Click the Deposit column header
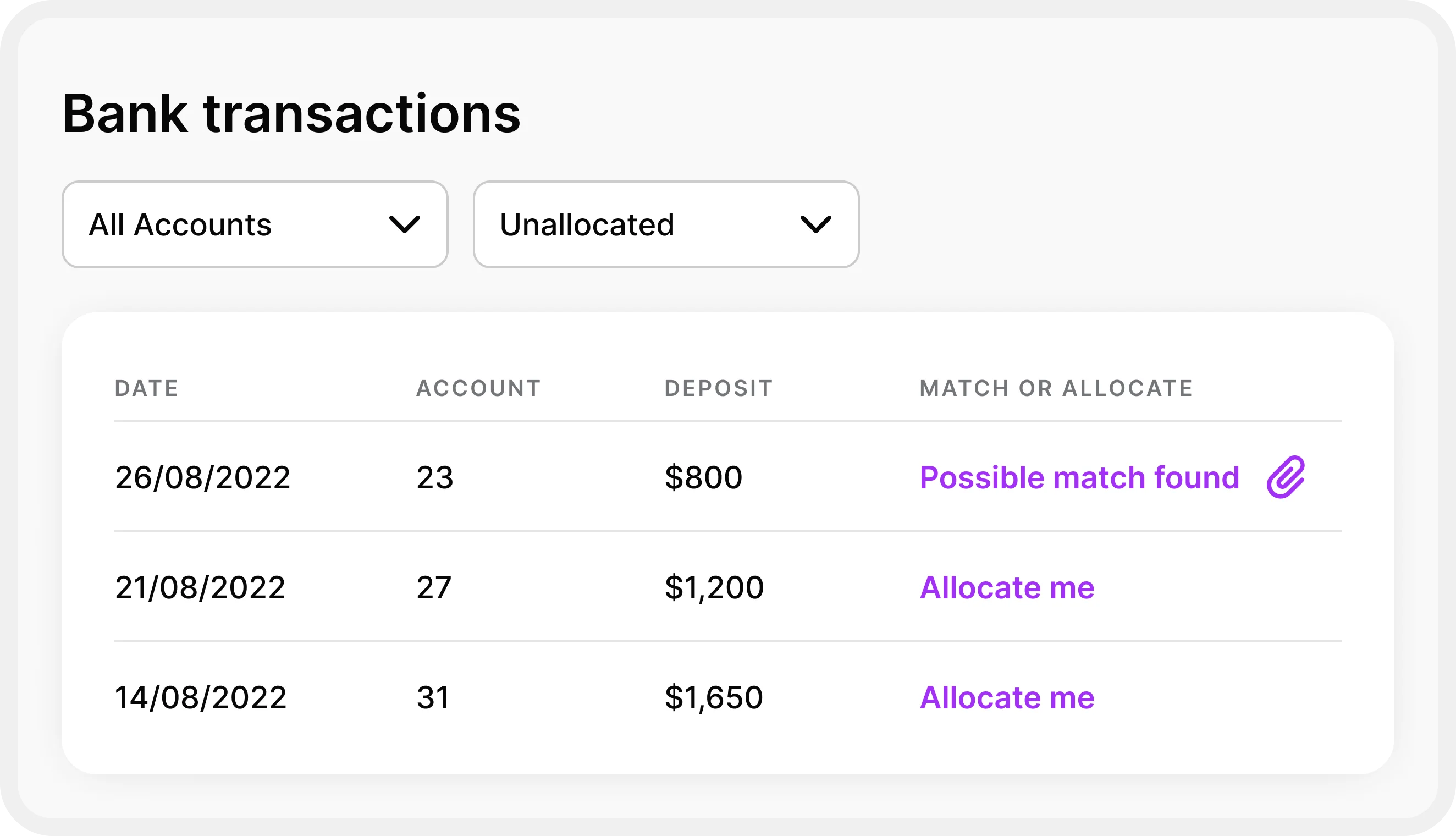The image size is (1456, 836). tap(719, 389)
